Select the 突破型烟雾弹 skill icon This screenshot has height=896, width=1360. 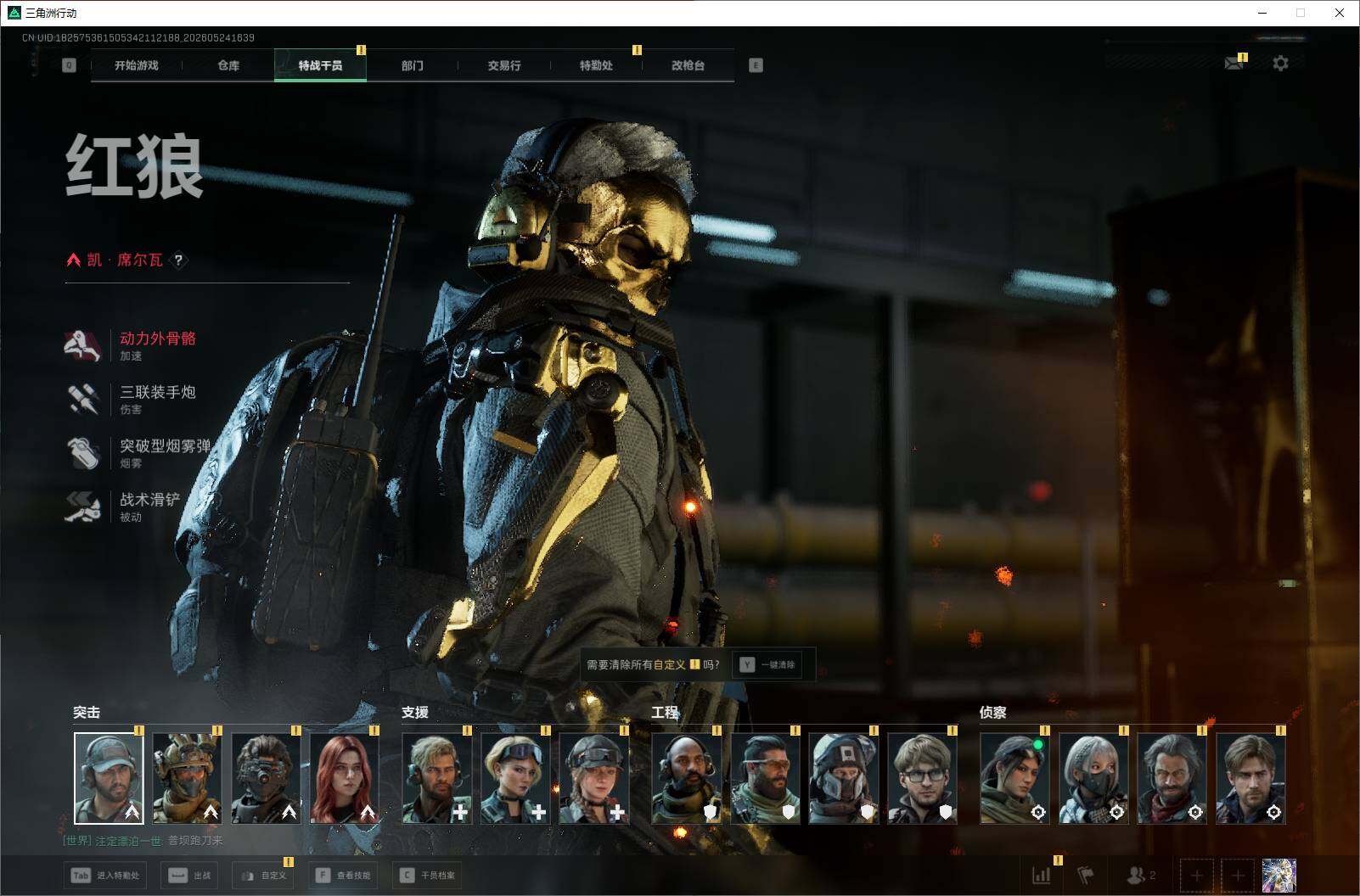click(x=83, y=452)
